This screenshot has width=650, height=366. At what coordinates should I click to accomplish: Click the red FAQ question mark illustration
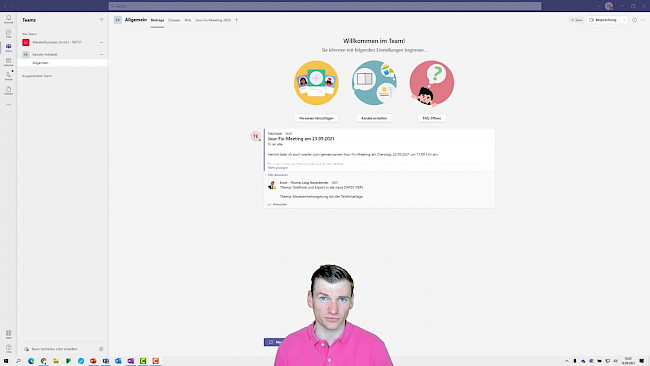pyautogui.click(x=432, y=83)
